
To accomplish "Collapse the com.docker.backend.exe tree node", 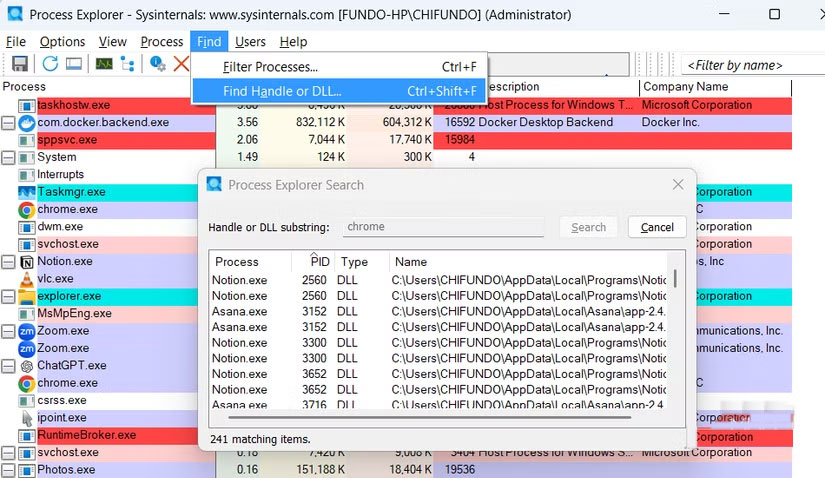I will (x=8, y=123).
